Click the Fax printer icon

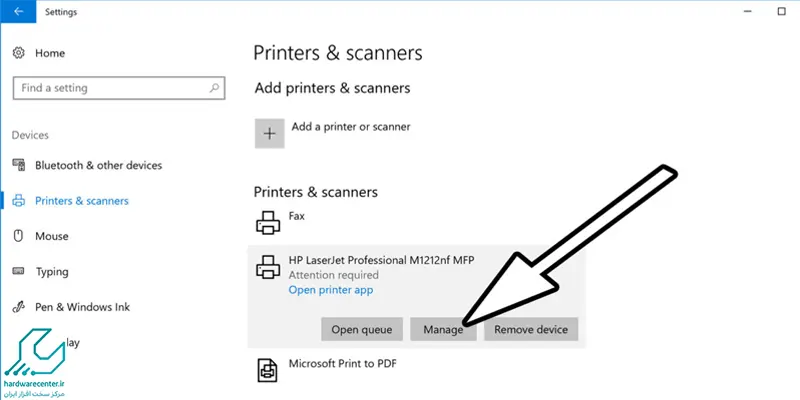click(268, 222)
